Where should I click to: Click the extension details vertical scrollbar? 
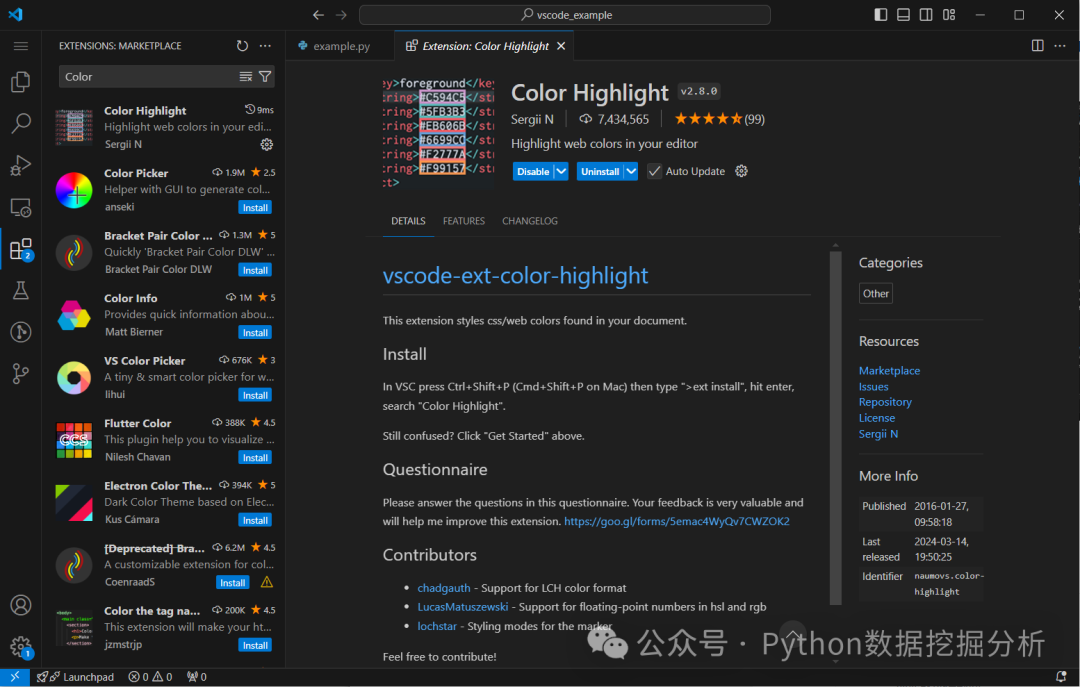[x=835, y=427]
